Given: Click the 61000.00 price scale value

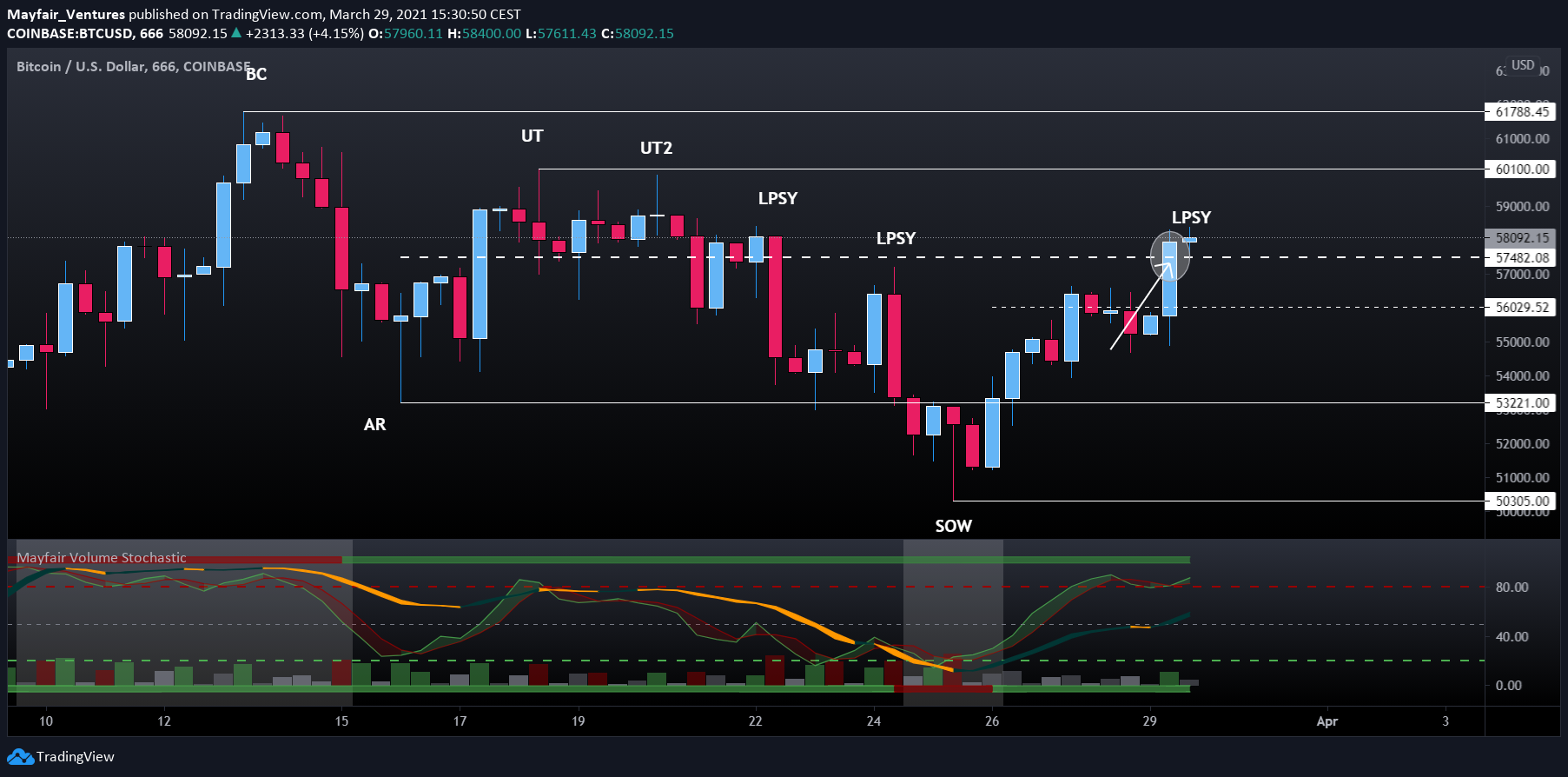Looking at the screenshot, I should [x=1522, y=138].
